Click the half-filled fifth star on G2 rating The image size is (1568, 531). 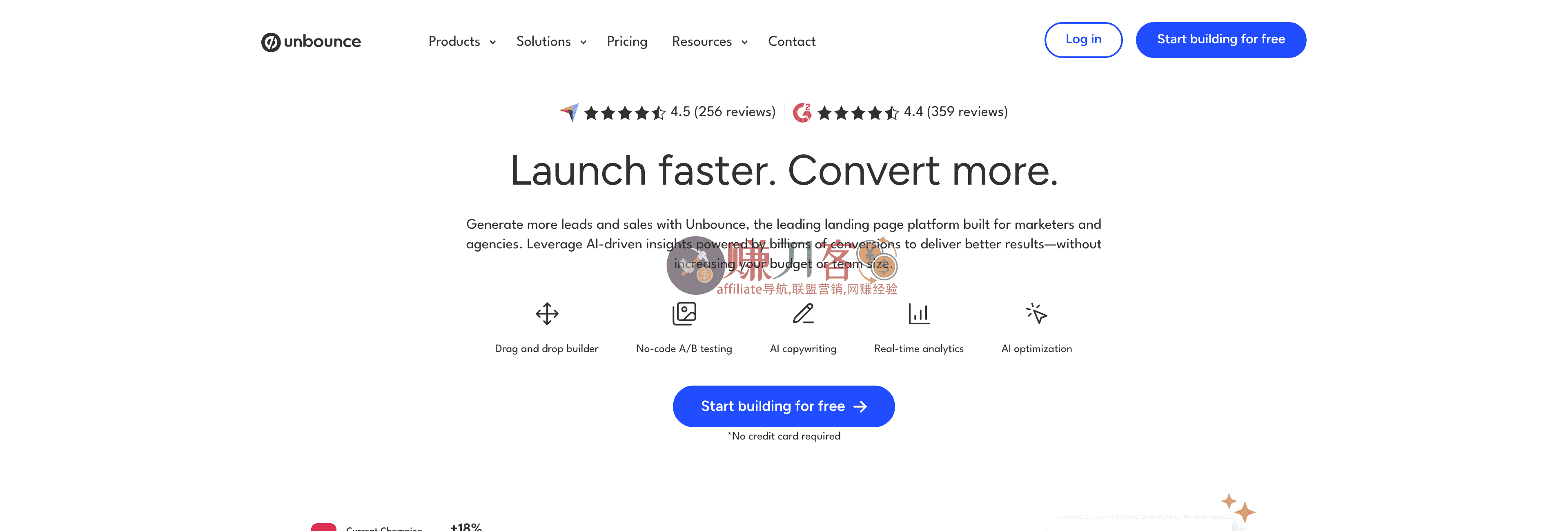click(x=892, y=112)
